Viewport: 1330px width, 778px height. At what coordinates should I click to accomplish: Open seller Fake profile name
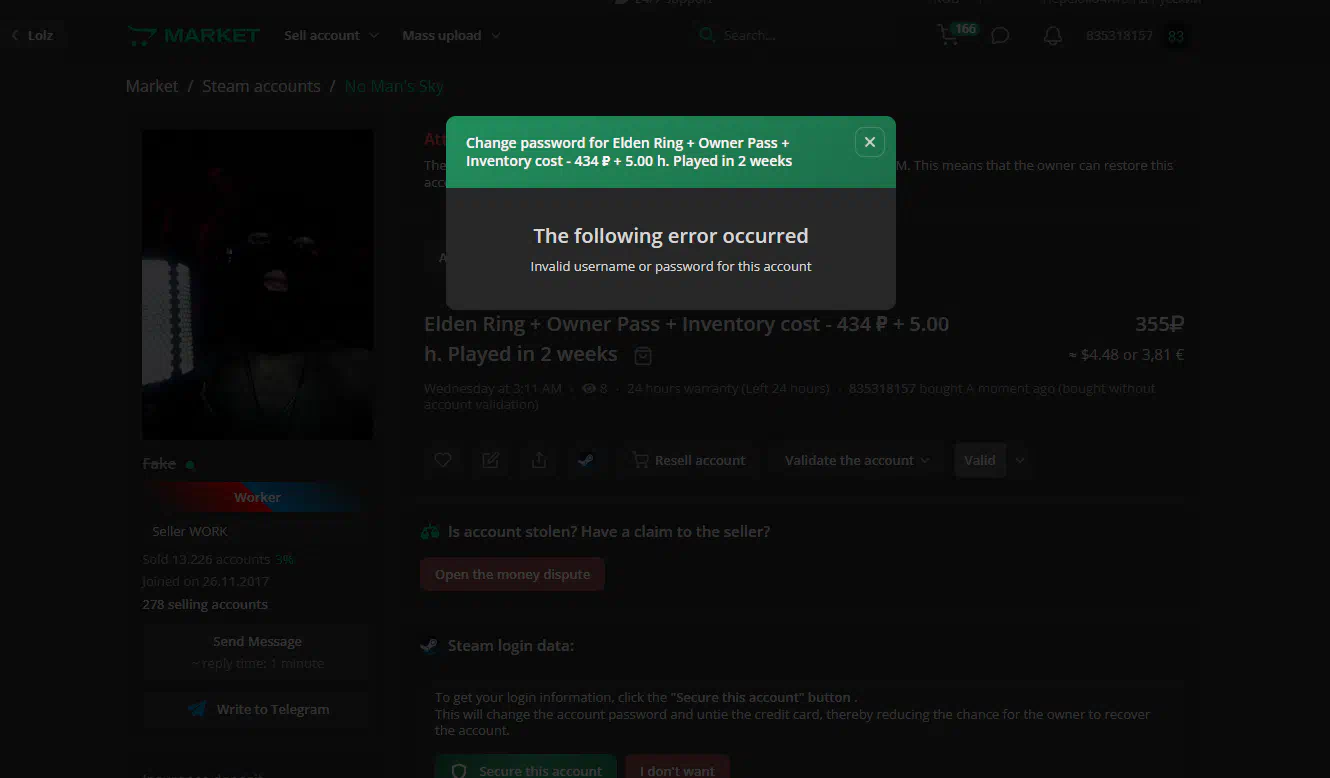tap(160, 463)
